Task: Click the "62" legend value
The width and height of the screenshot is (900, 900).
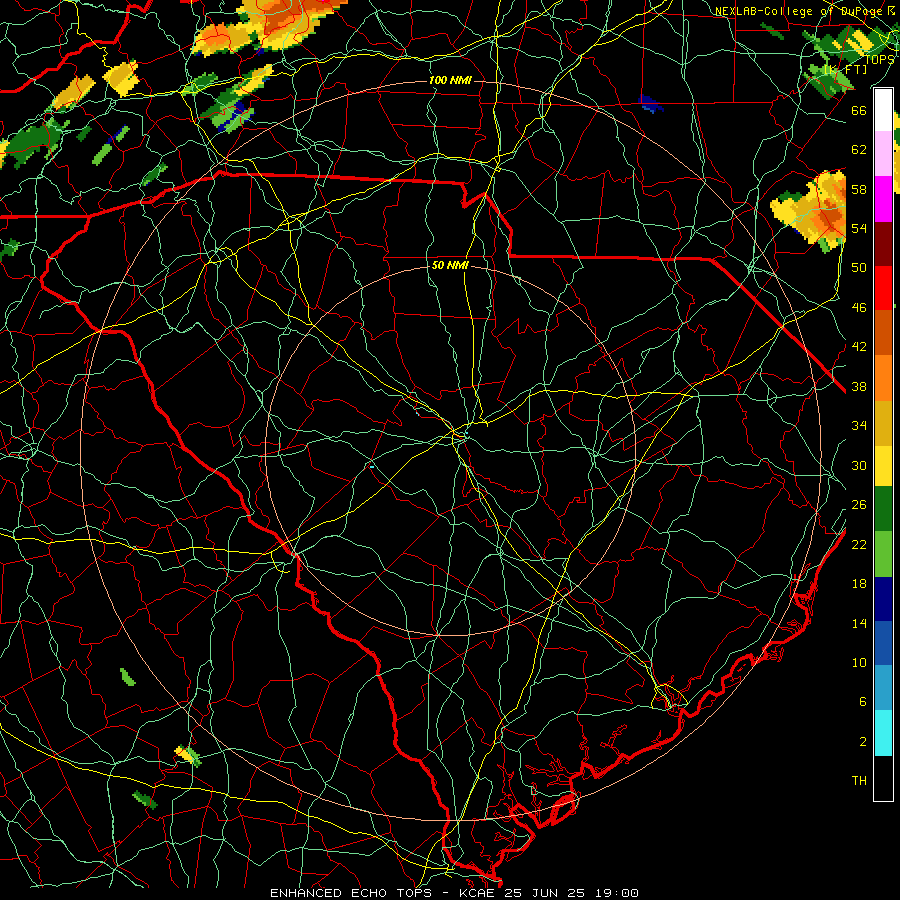Action: 859,149
